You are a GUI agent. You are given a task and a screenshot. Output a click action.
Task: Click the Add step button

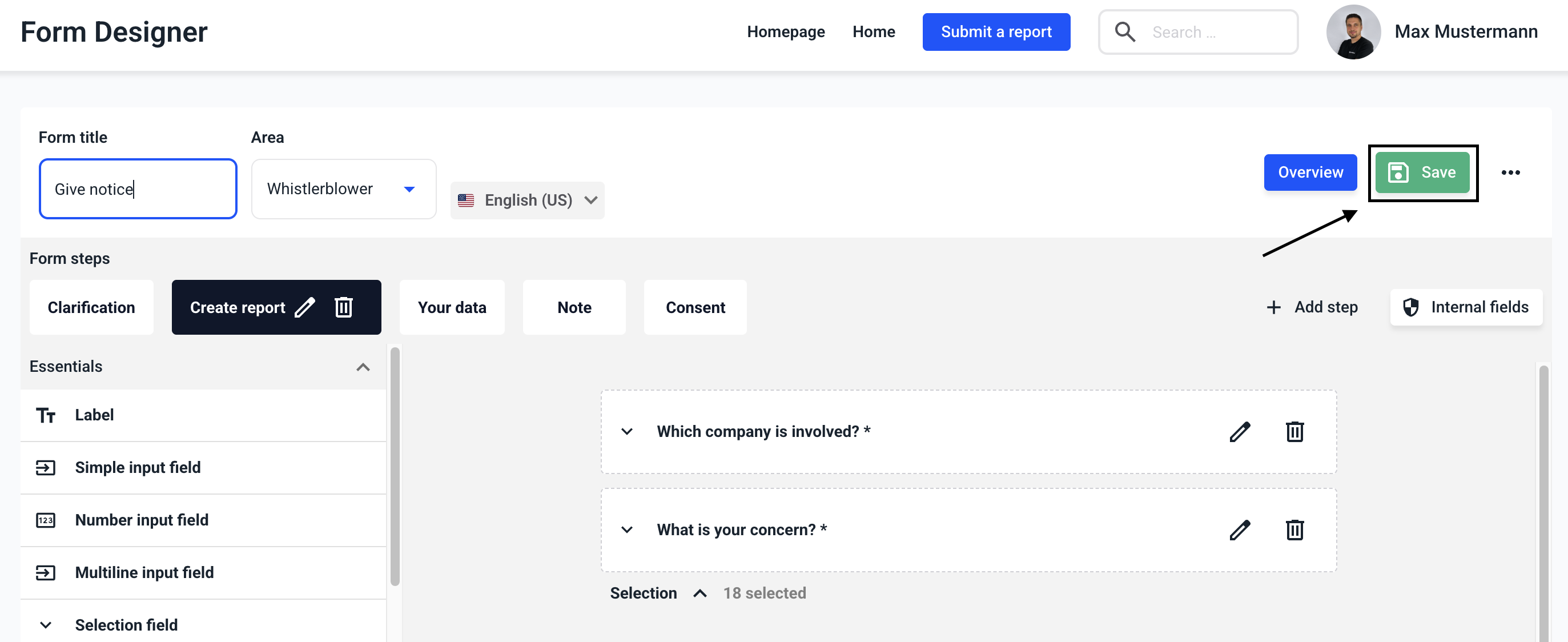(1312, 308)
